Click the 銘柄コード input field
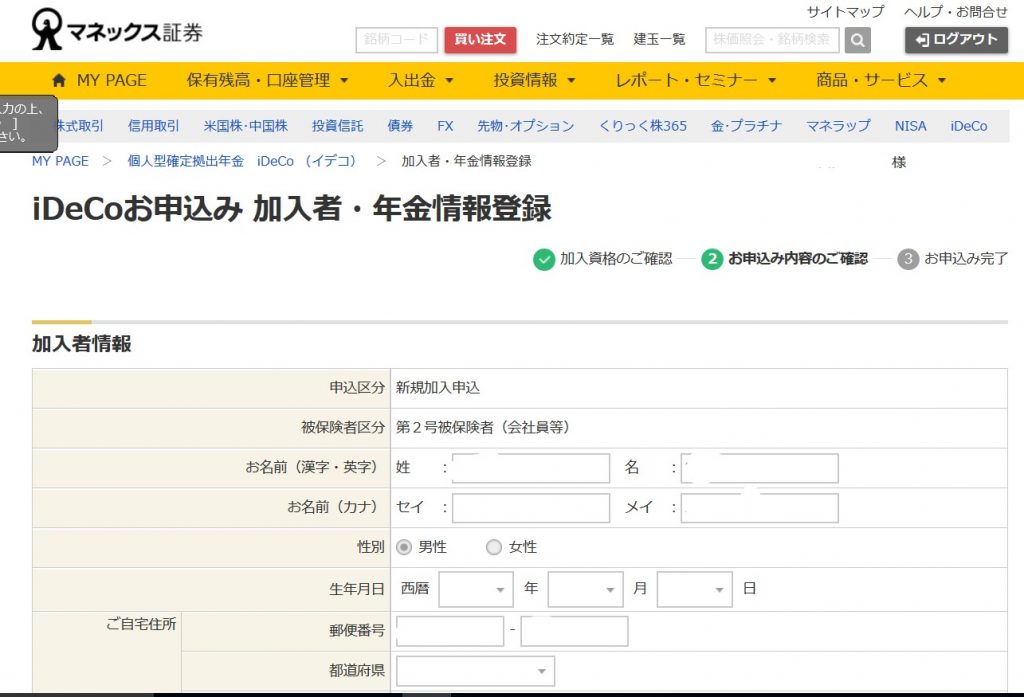The height and width of the screenshot is (697, 1024). point(396,40)
